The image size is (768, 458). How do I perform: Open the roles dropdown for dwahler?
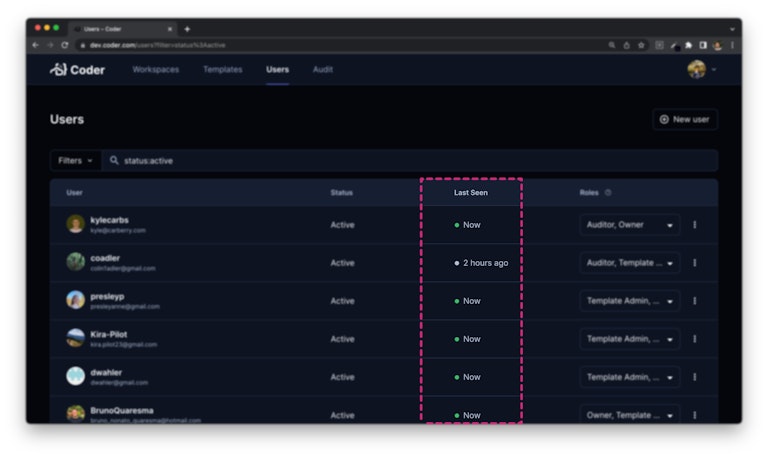click(x=629, y=377)
